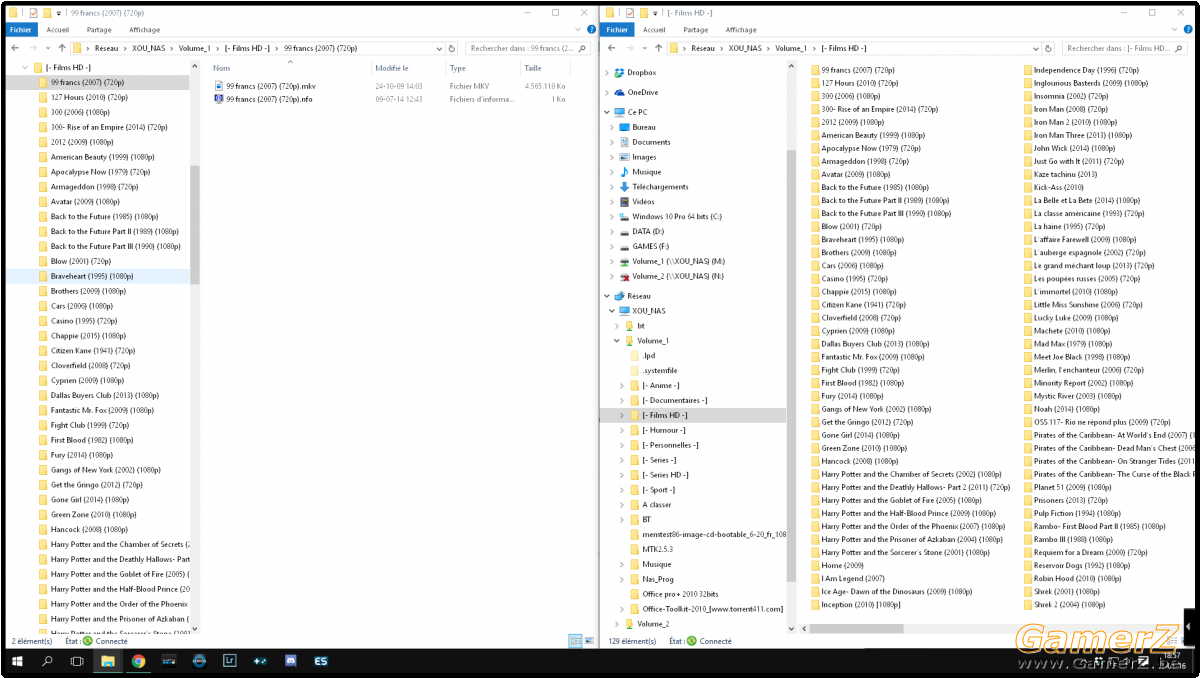Open the 99 francs .mkv file icon
The height and width of the screenshot is (678, 1200).
219,86
